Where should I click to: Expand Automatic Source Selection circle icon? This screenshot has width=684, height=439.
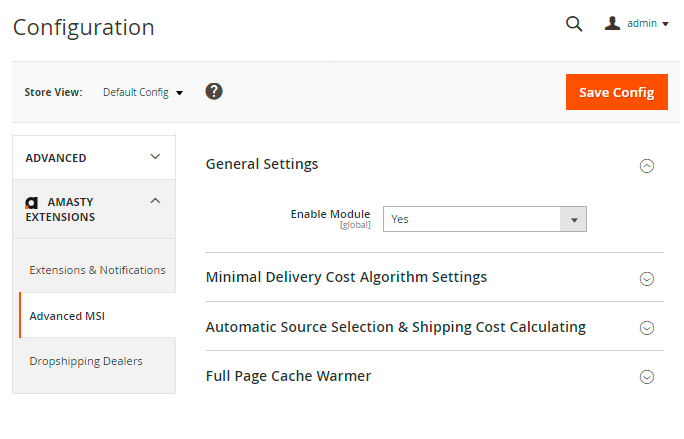(647, 328)
